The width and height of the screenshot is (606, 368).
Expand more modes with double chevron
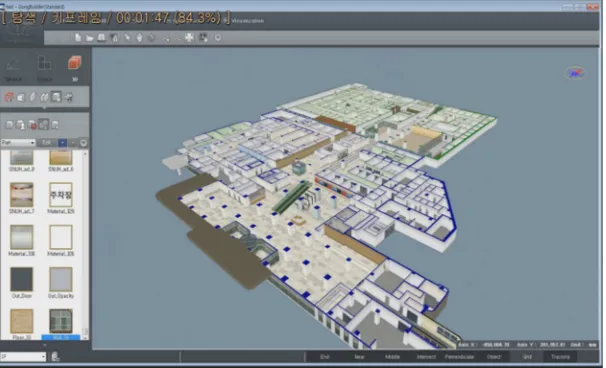[75, 79]
